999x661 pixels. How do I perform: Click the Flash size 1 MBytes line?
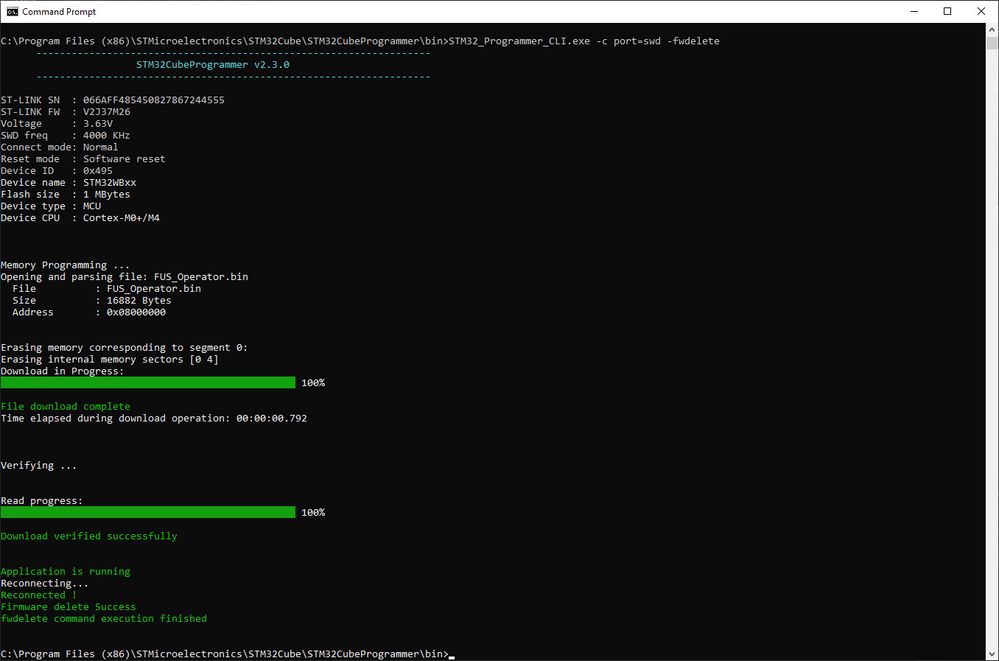[x=66, y=194]
